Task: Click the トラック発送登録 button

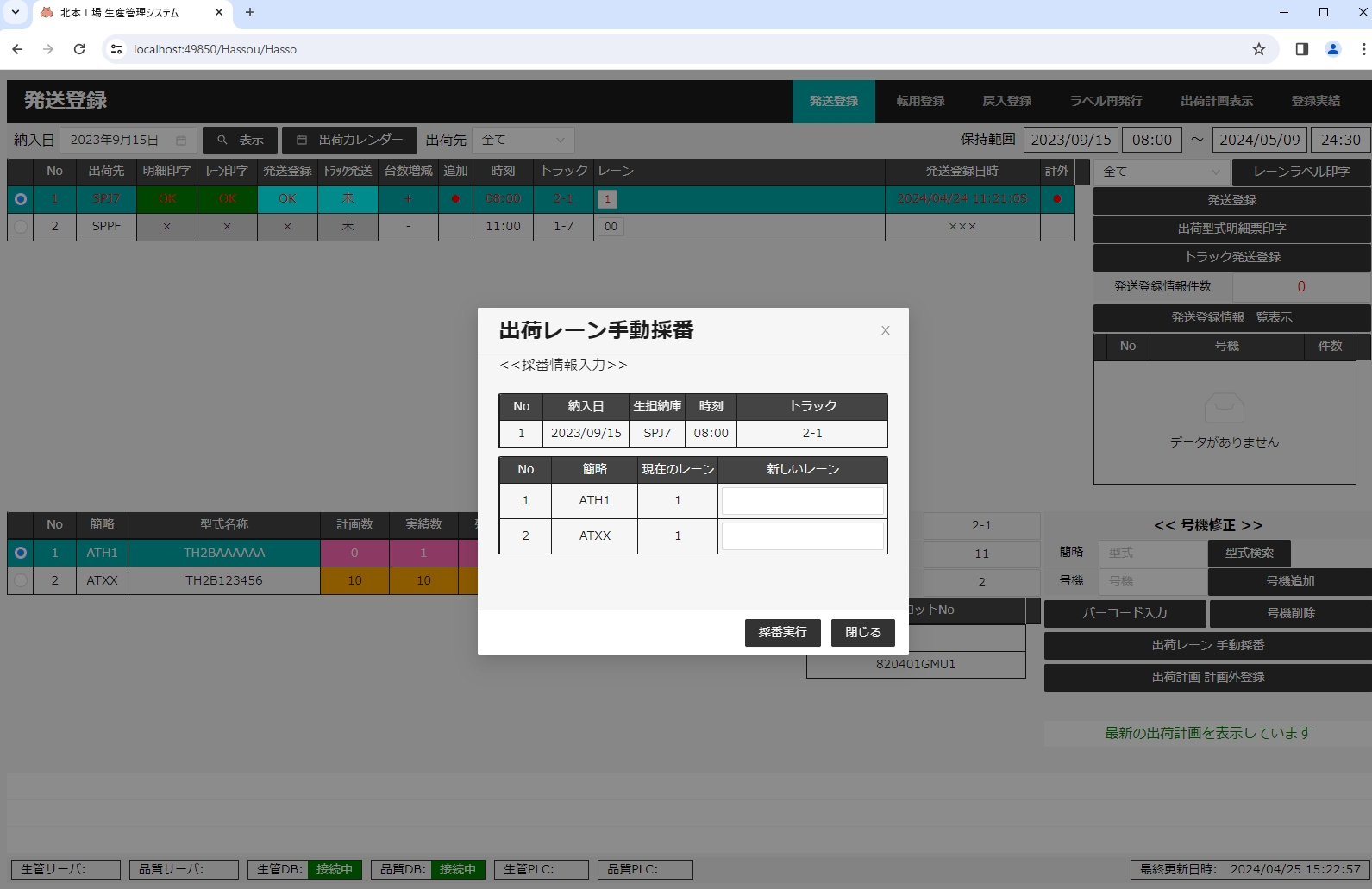Action: tap(1231, 257)
